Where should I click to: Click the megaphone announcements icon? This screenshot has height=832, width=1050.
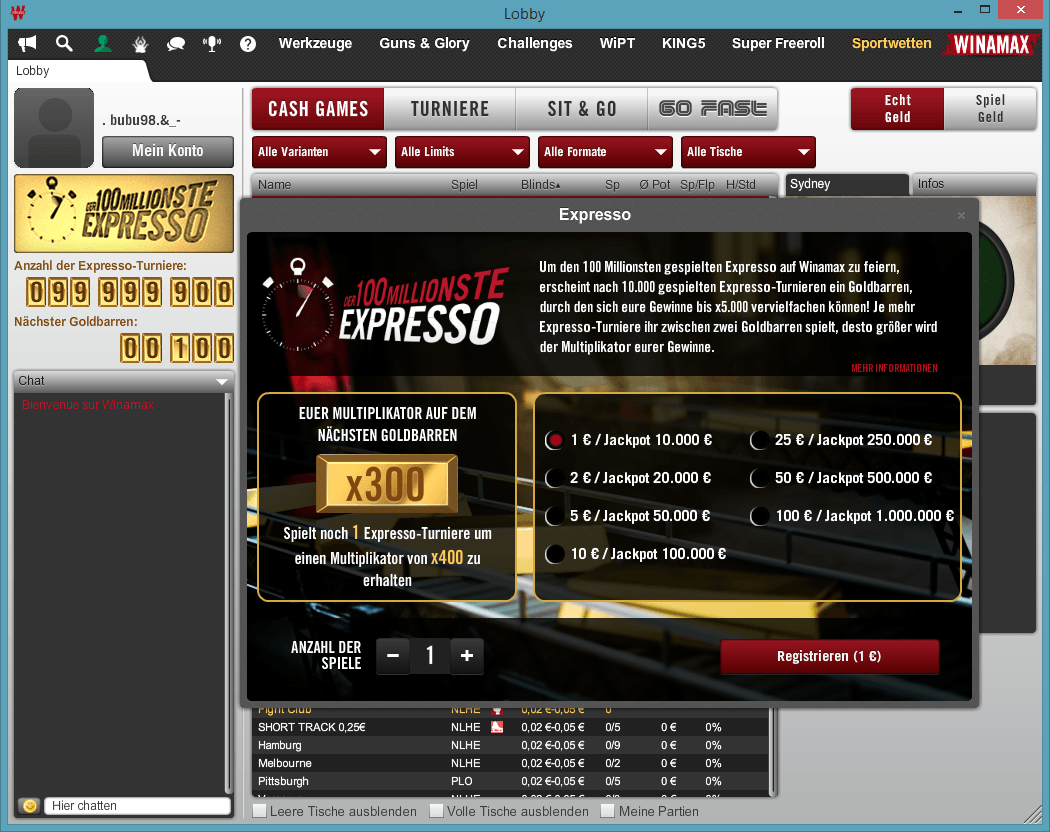tap(28, 44)
